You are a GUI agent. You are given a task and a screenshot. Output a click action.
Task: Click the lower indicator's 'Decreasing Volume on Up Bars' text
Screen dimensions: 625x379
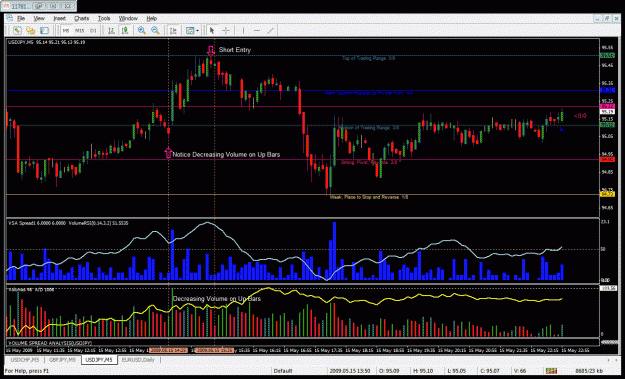click(x=217, y=298)
